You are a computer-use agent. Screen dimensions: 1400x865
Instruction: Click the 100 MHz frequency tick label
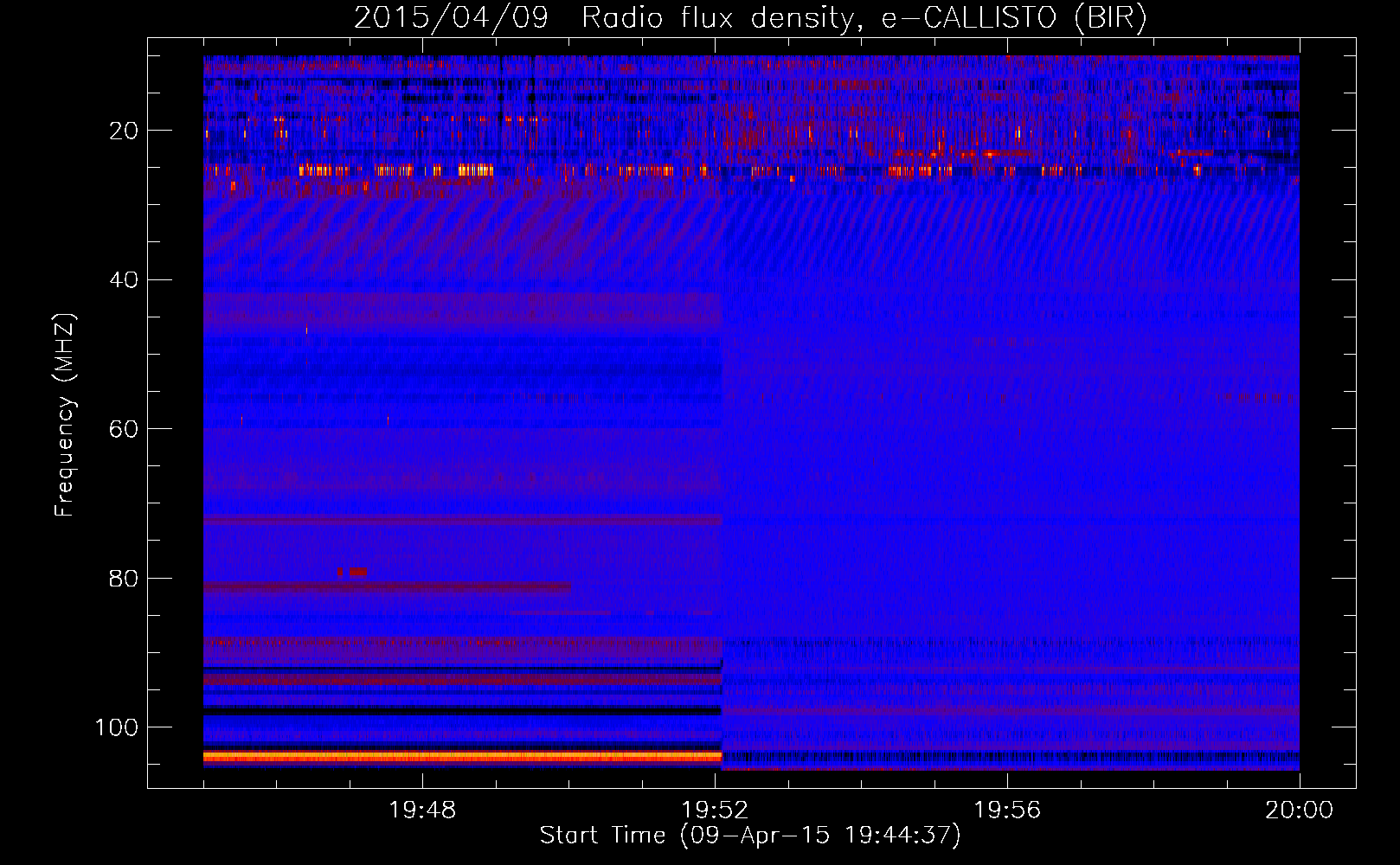coord(117,727)
